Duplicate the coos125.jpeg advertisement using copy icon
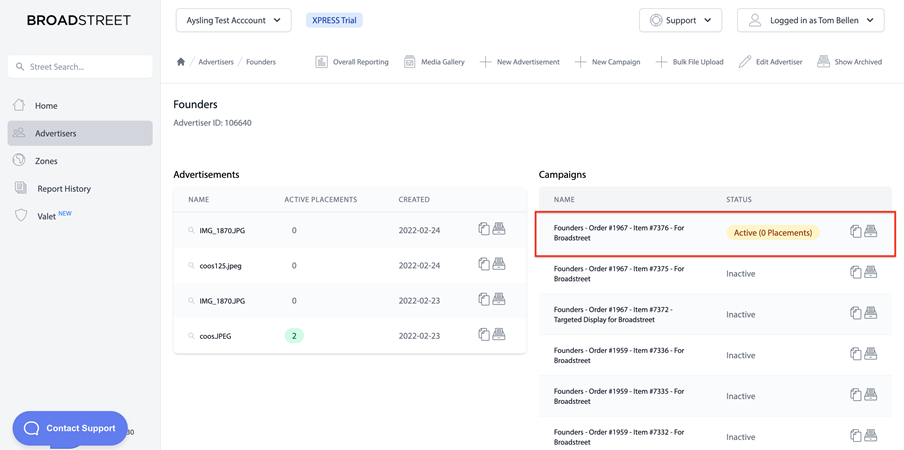The height and width of the screenshot is (450, 904). tap(484, 264)
